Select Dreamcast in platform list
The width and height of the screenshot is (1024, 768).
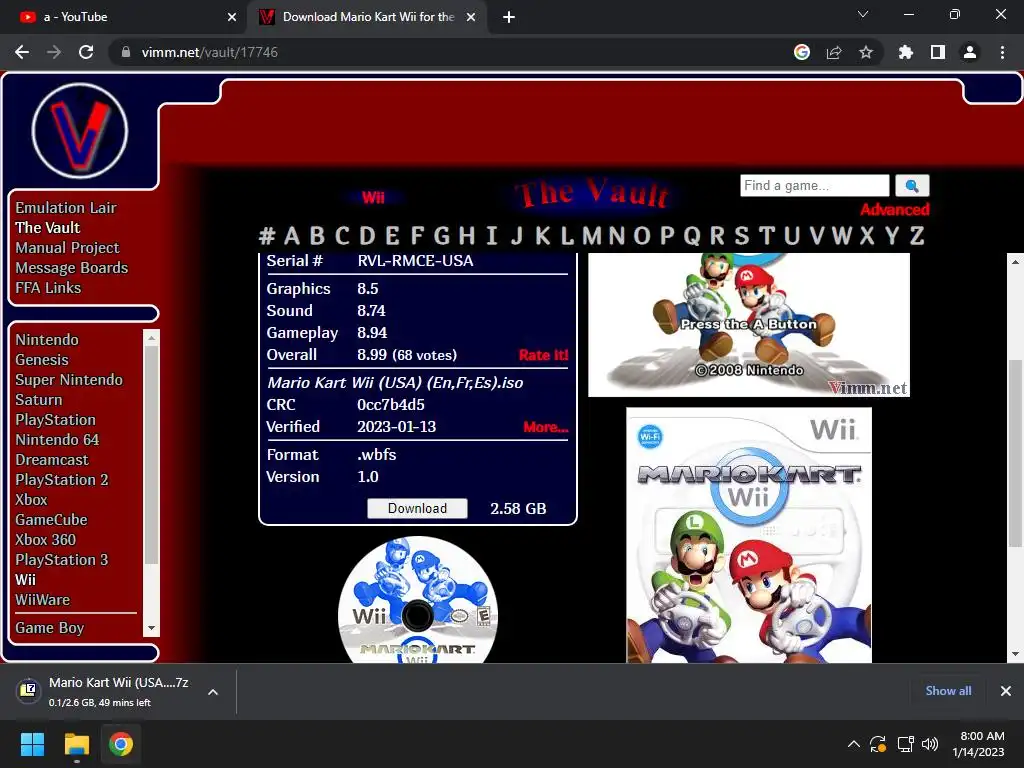52,460
